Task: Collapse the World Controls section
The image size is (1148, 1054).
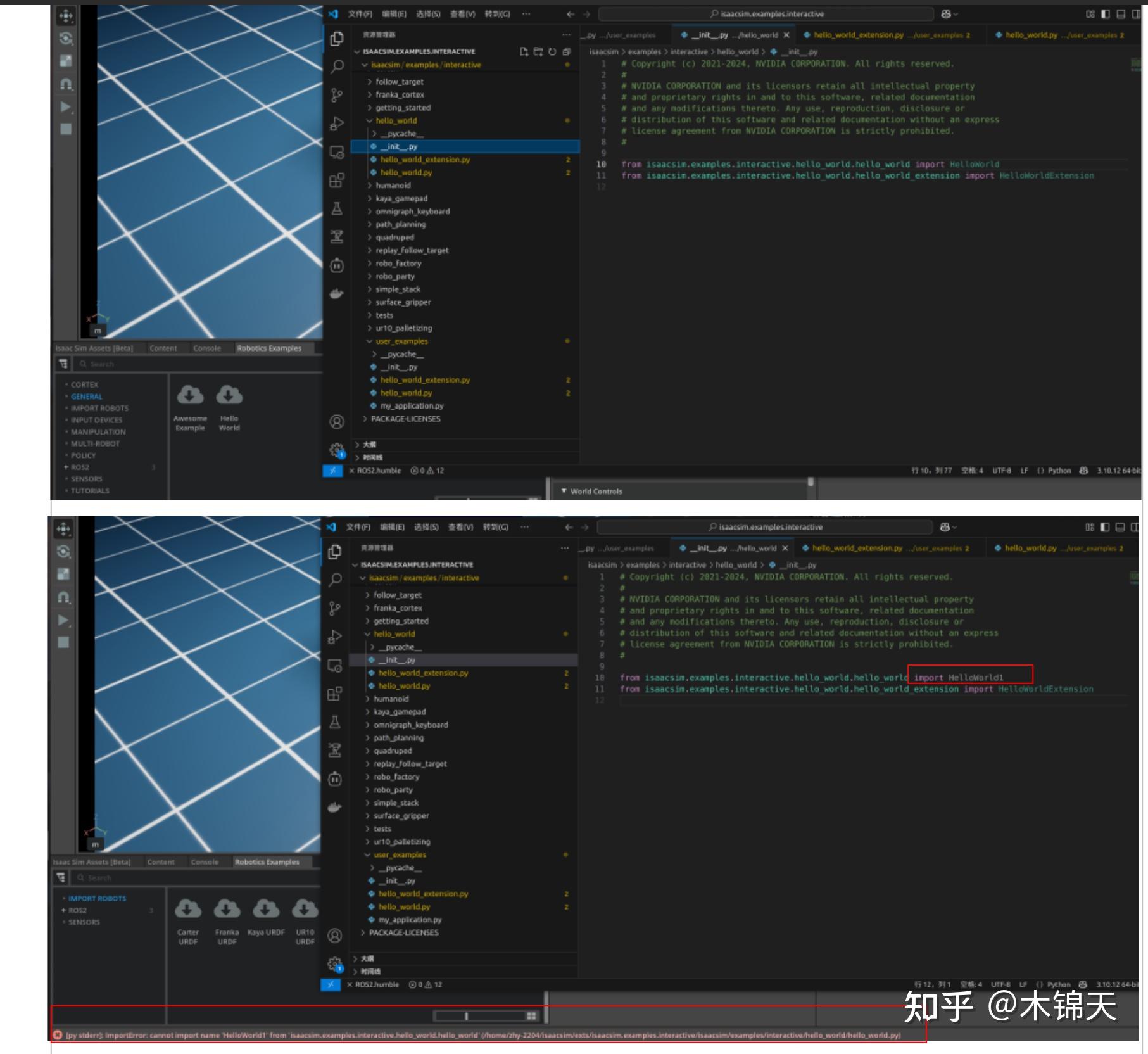Action: [565, 492]
